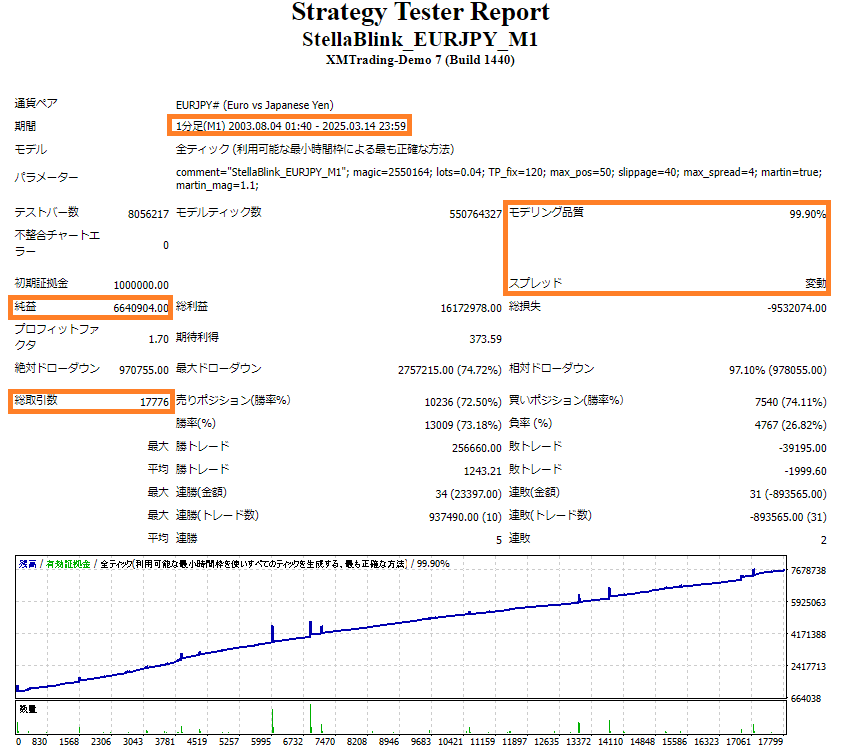Click the blue 残高 legend label
The image size is (851, 751).
click(x=28, y=564)
